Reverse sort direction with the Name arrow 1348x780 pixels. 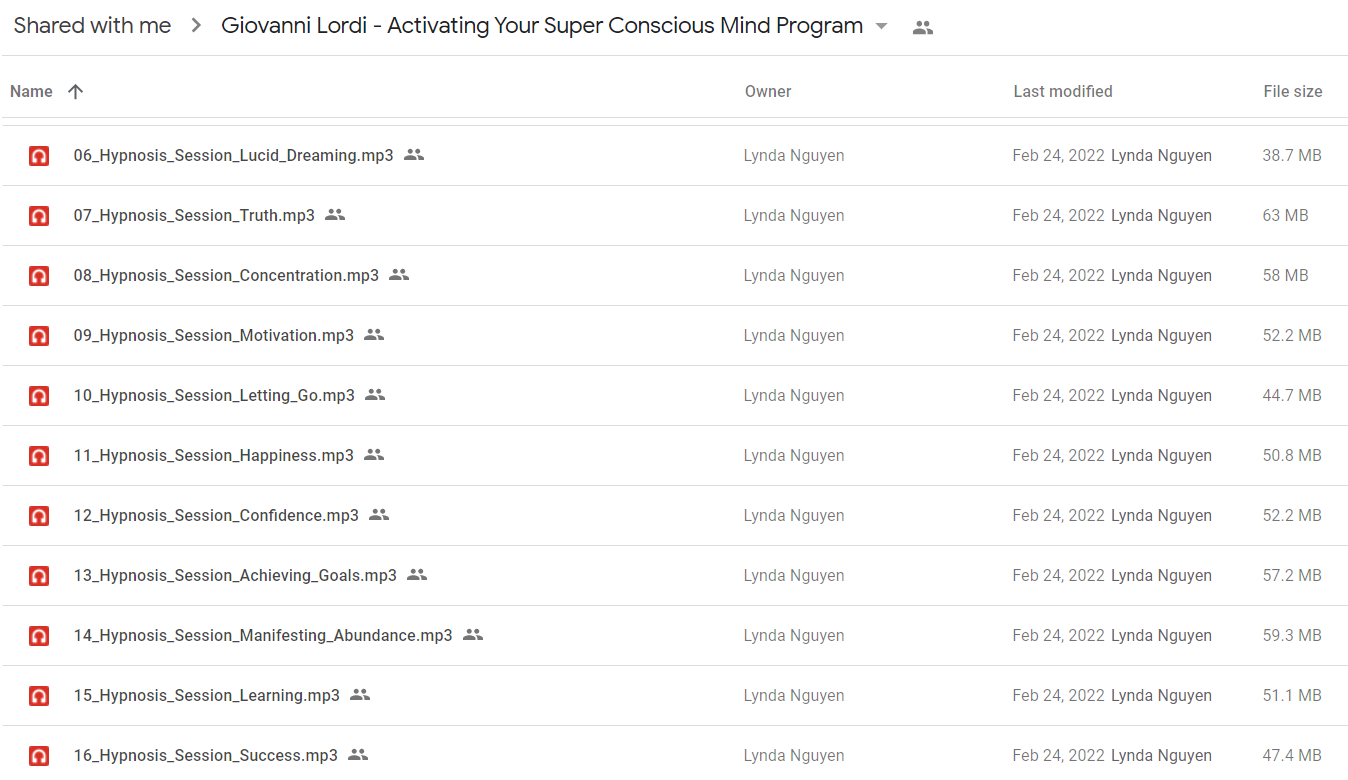75,91
